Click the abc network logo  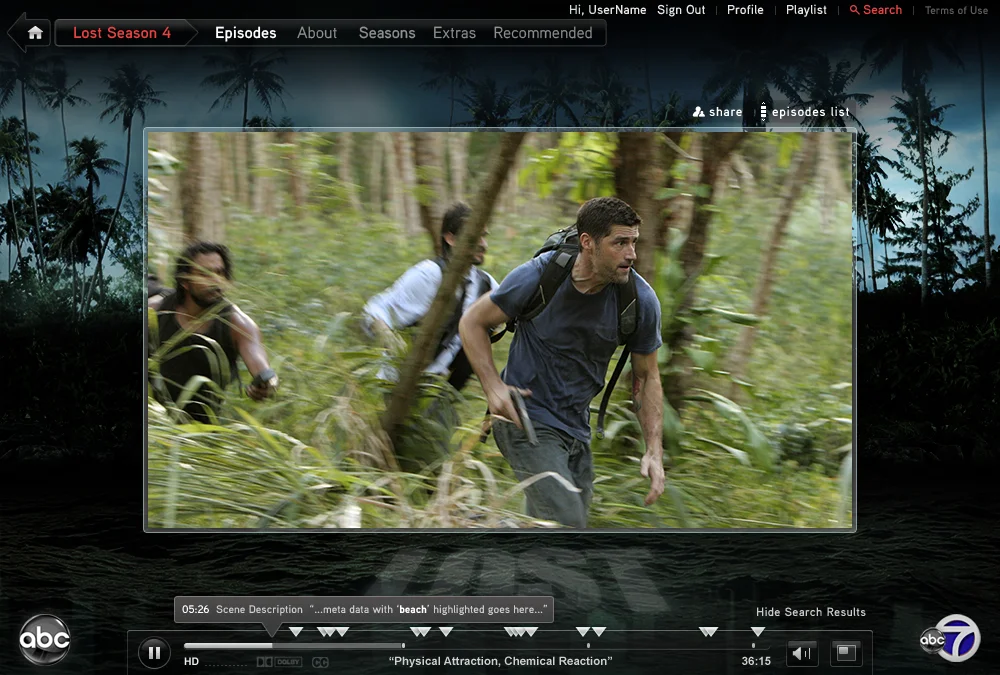click(x=44, y=639)
